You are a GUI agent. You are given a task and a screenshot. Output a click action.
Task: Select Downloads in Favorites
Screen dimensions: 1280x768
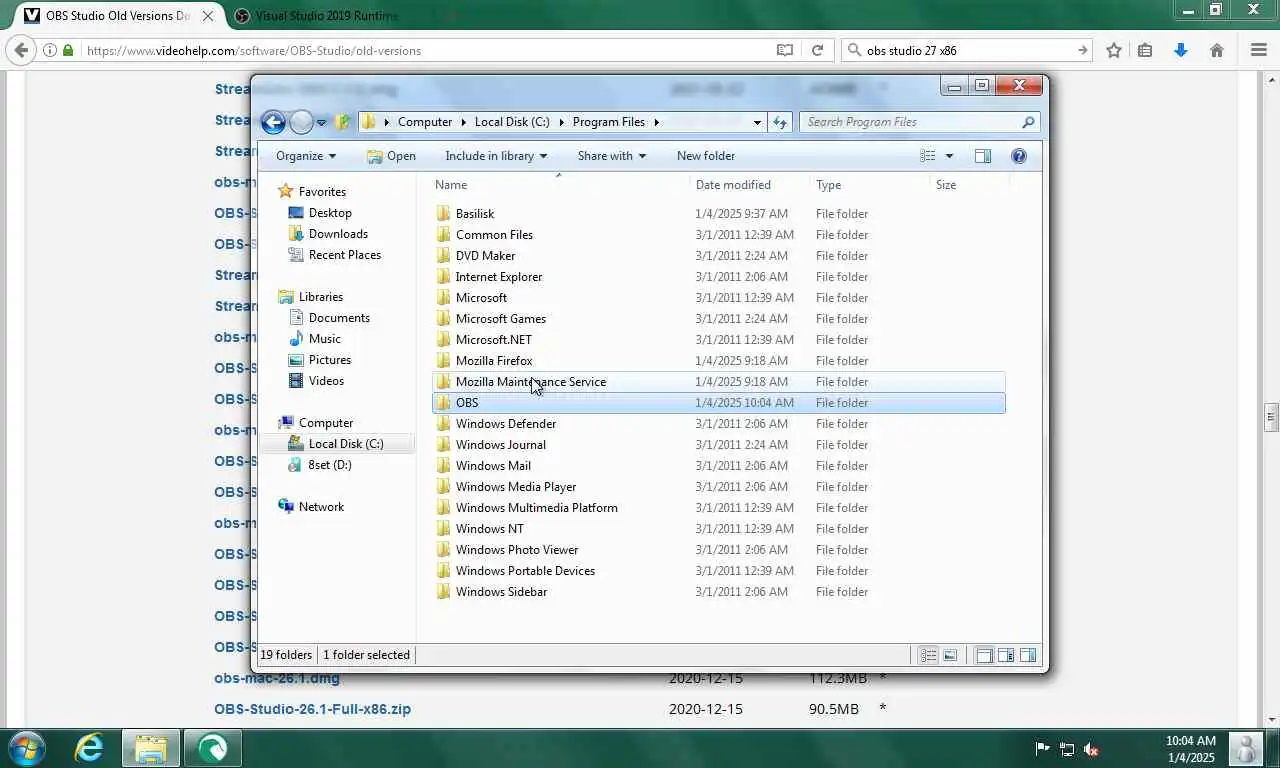338,234
